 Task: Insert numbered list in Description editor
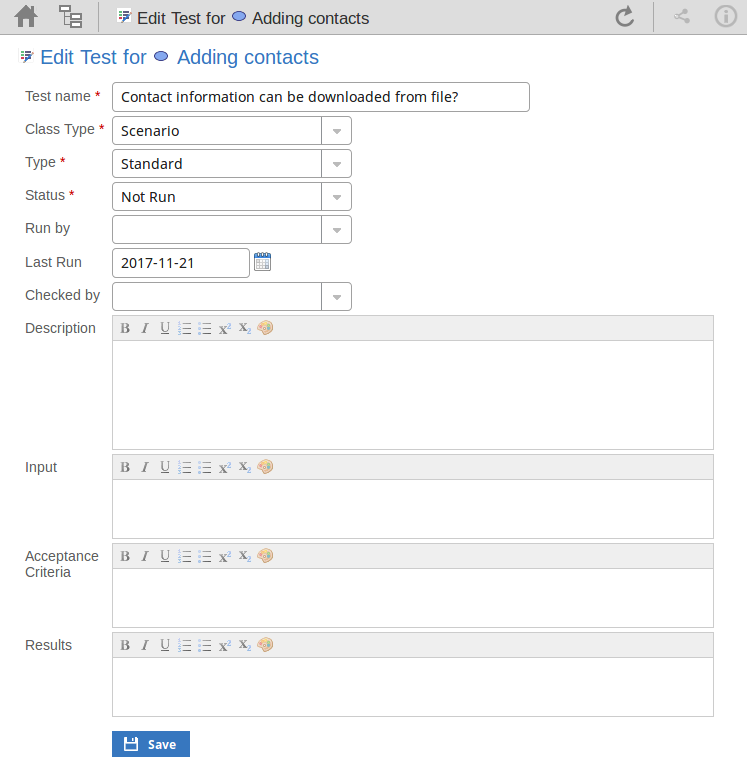pyautogui.click(x=185, y=328)
